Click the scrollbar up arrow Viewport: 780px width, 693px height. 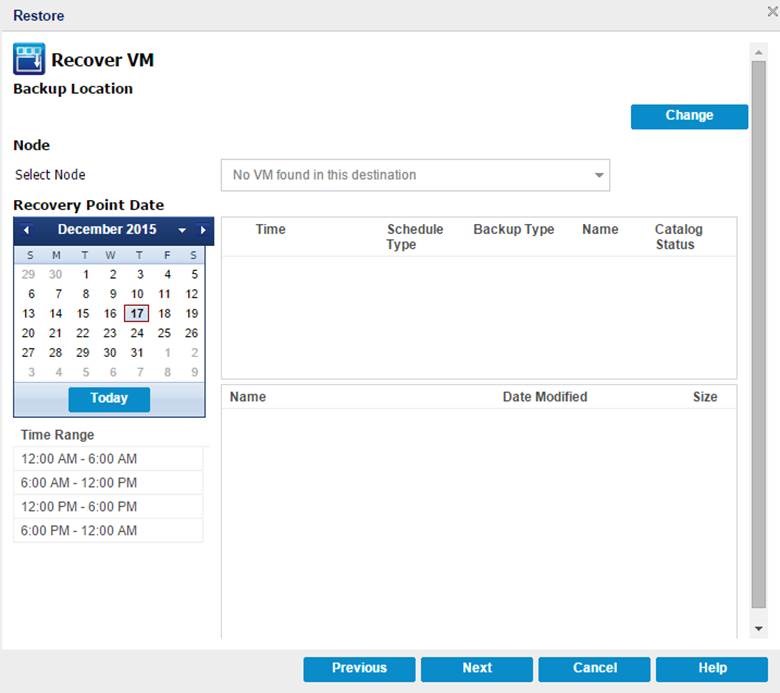[759, 52]
